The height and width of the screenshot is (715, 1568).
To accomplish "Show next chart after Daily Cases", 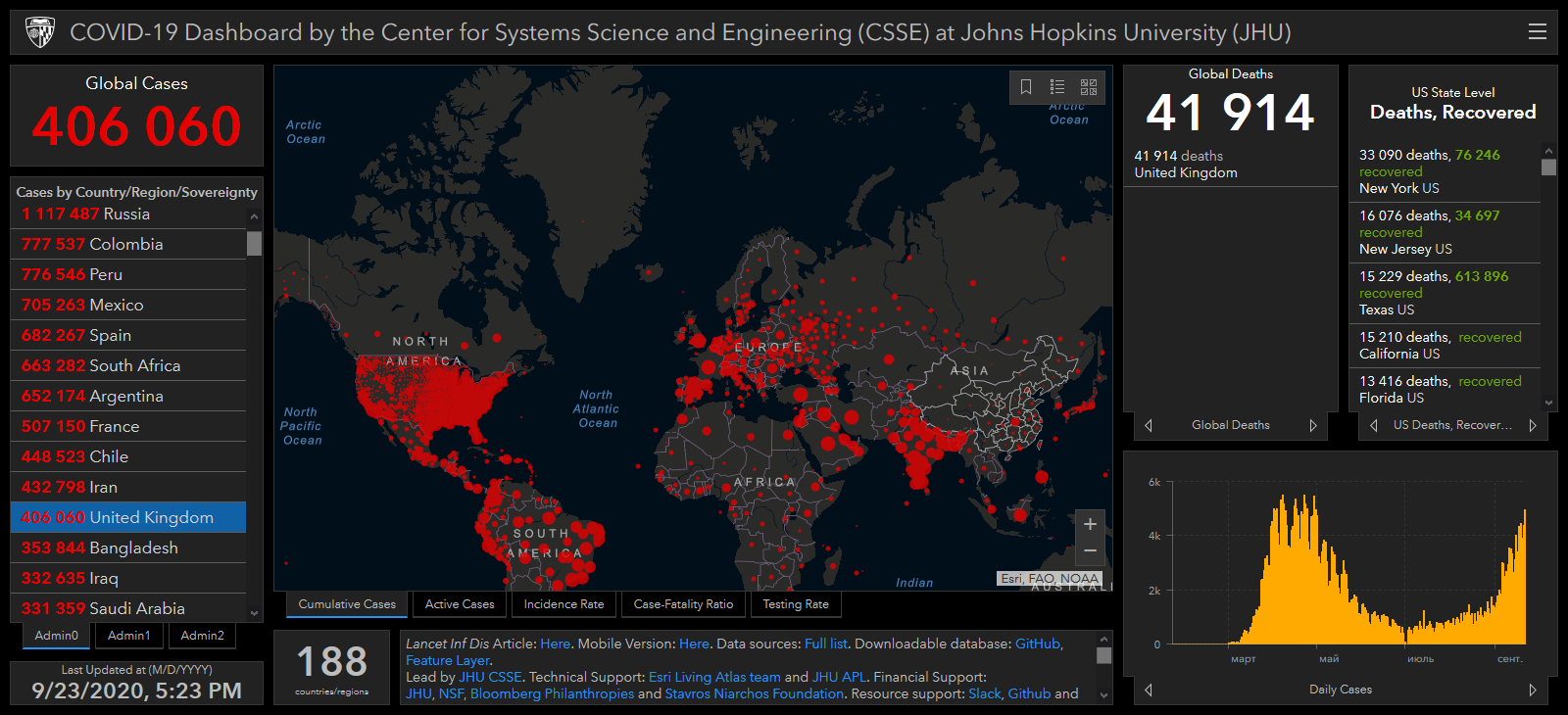I will point(1533,690).
